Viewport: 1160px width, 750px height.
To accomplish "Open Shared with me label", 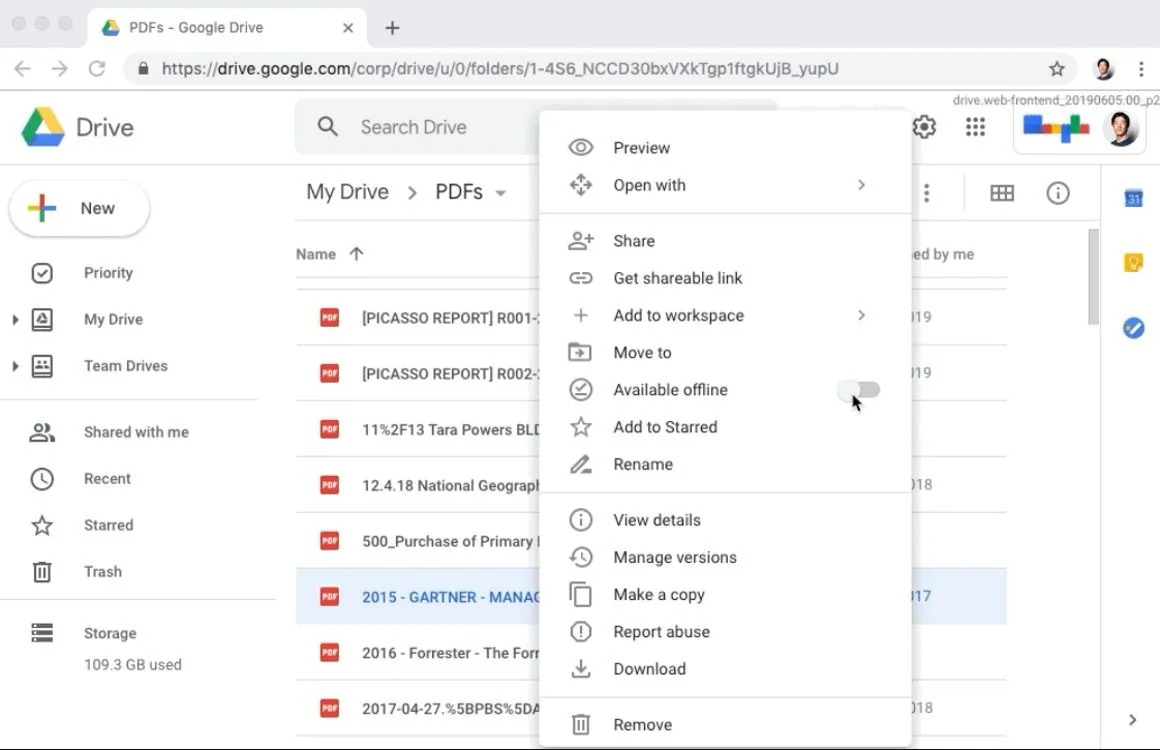I will (x=136, y=432).
